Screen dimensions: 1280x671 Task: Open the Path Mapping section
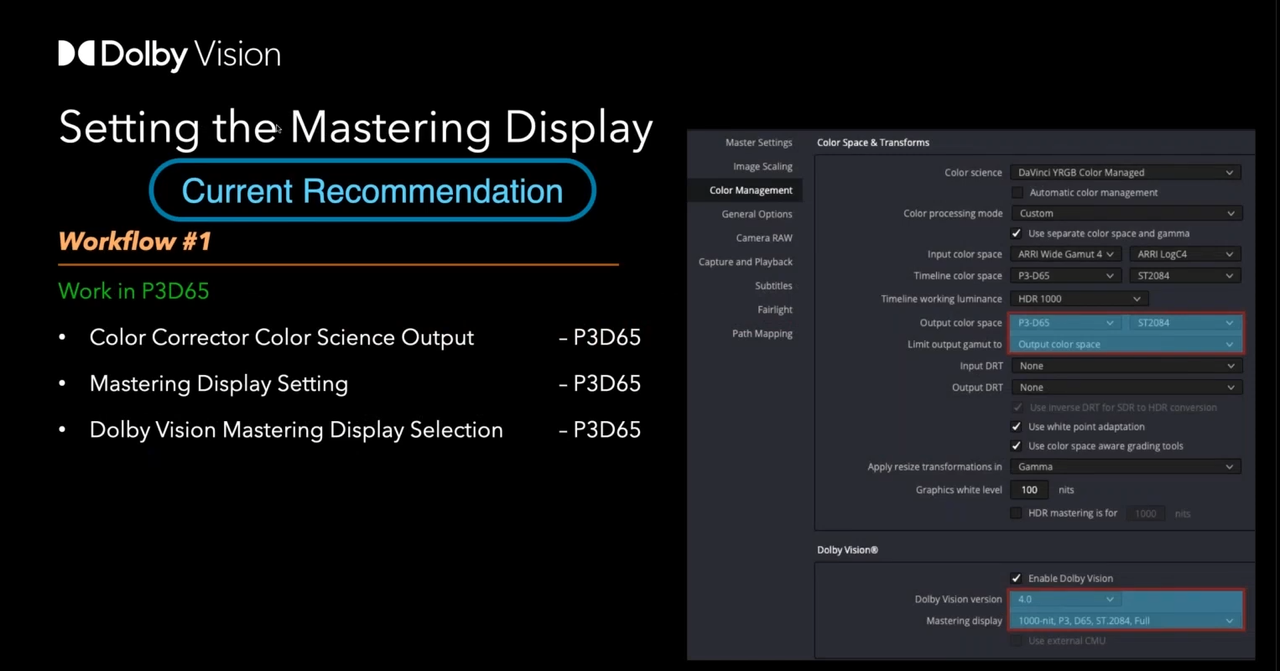(762, 334)
